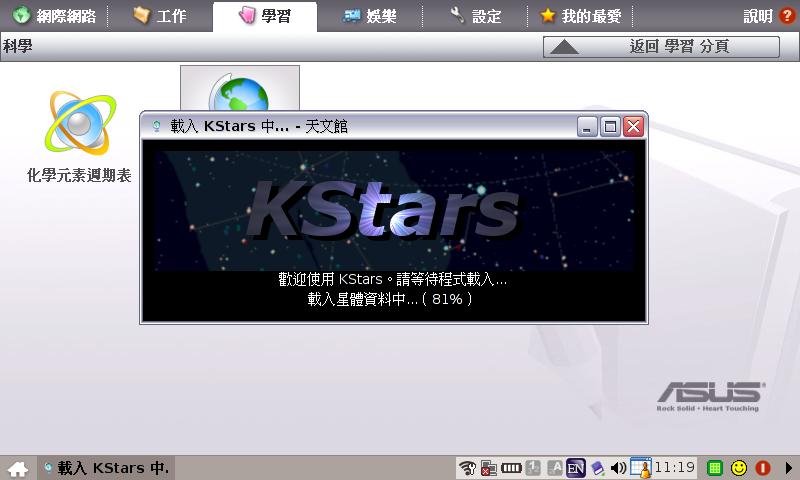Toggle the Caps Lock indicator icon
The image size is (800, 480).
555,468
